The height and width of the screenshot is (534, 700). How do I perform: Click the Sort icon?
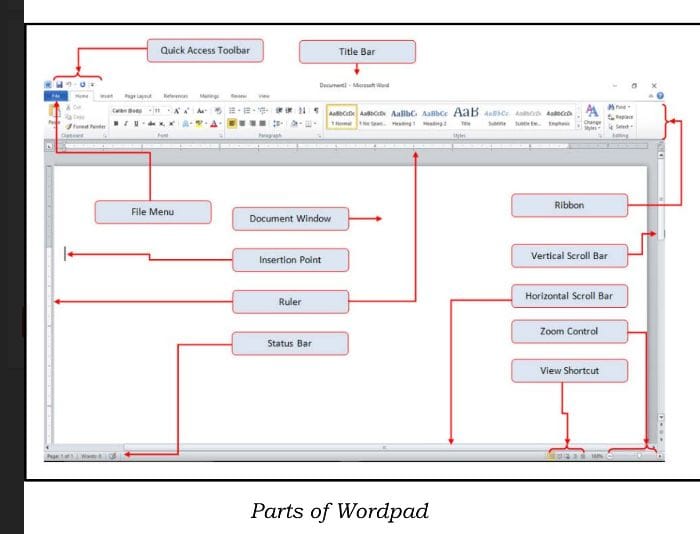click(x=302, y=111)
